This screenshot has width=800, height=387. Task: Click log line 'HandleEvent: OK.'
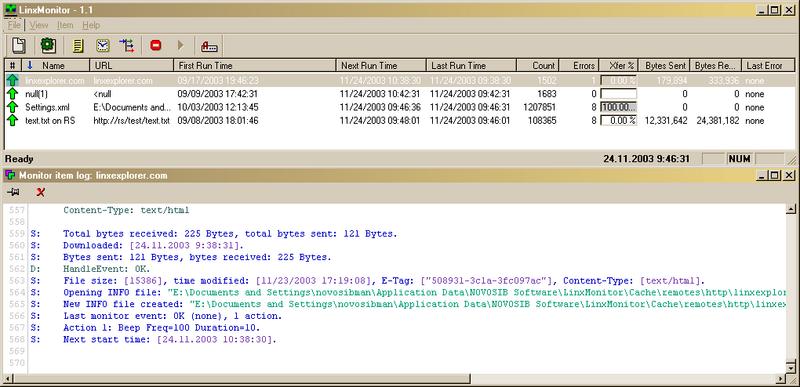click(x=107, y=269)
